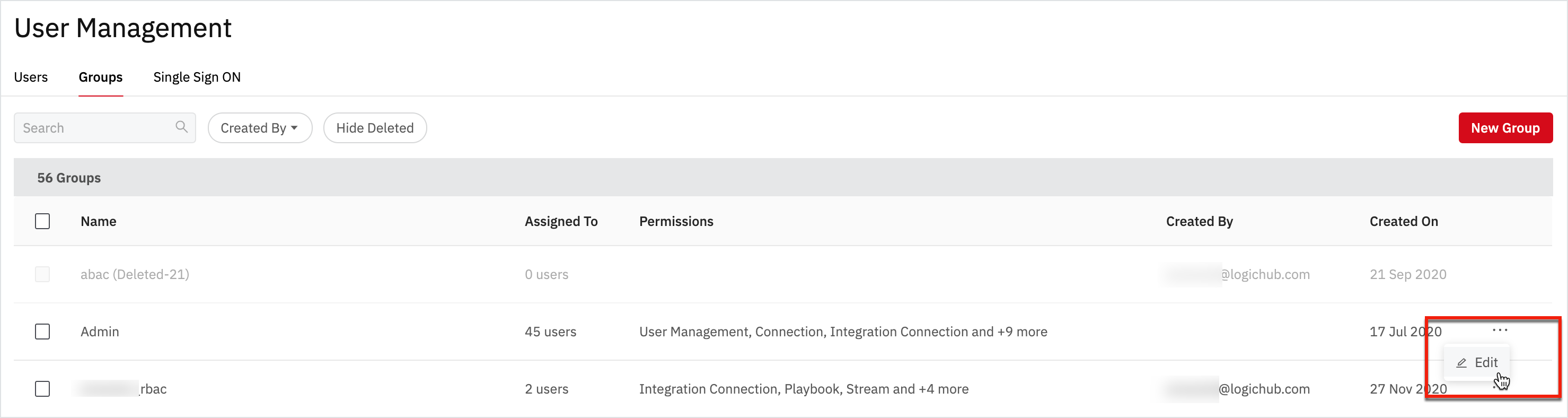Click the New Group button
The width and height of the screenshot is (1568, 418).
[x=1505, y=128]
